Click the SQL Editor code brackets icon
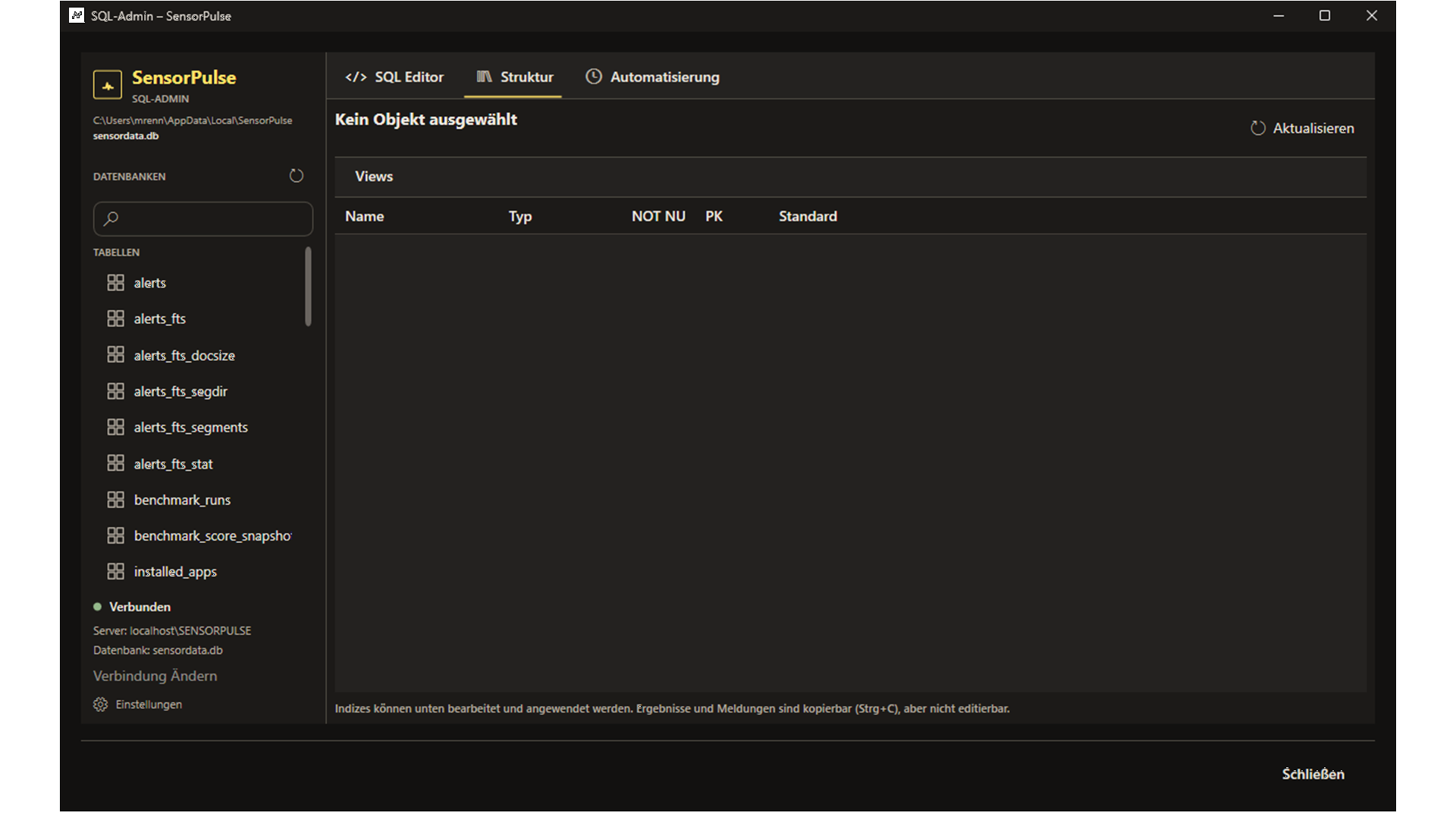1456x819 pixels. (356, 77)
